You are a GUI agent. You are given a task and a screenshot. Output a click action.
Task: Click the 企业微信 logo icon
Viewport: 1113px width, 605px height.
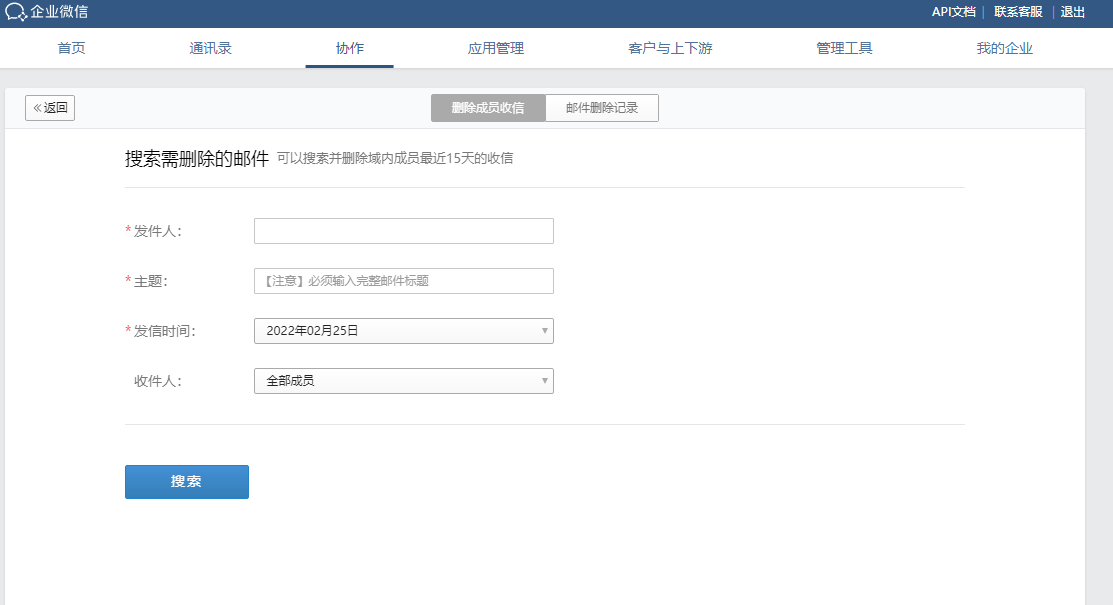pyautogui.click(x=16, y=12)
